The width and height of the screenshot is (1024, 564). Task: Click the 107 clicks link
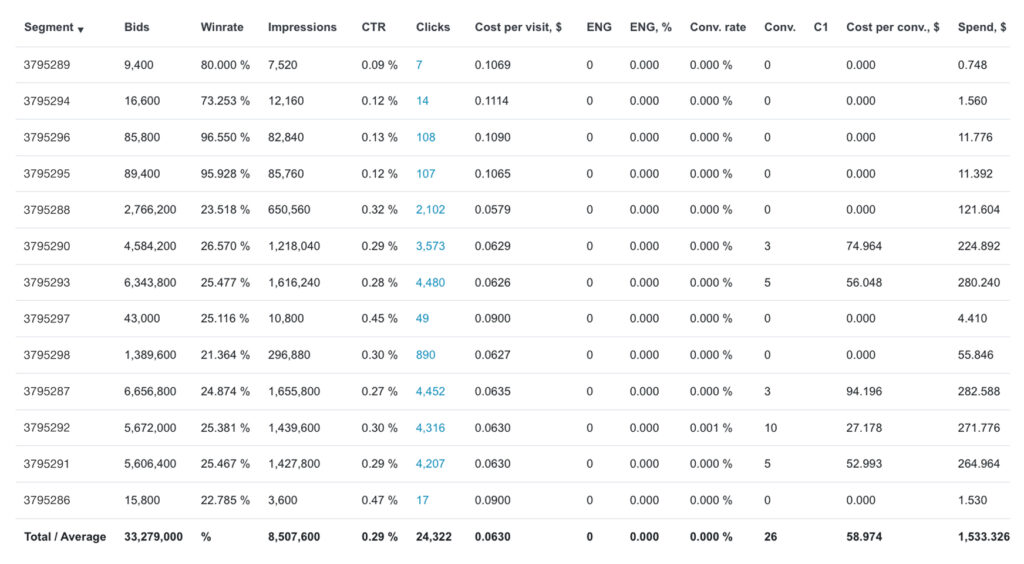click(x=426, y=174)
